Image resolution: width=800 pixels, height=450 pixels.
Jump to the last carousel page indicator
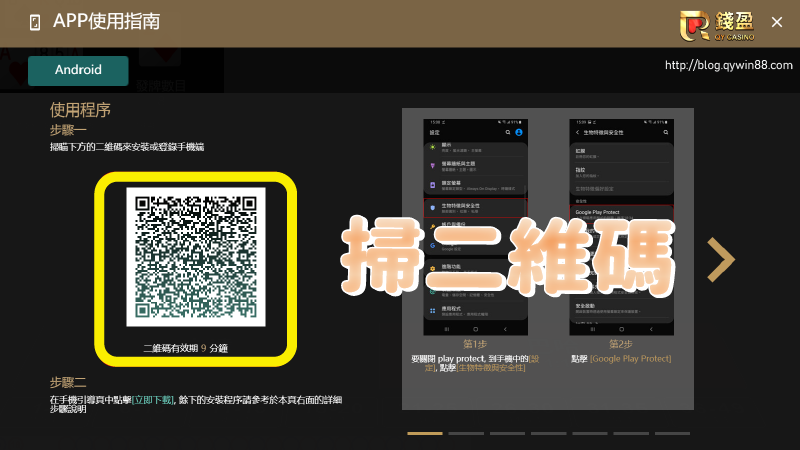[672, 433]
